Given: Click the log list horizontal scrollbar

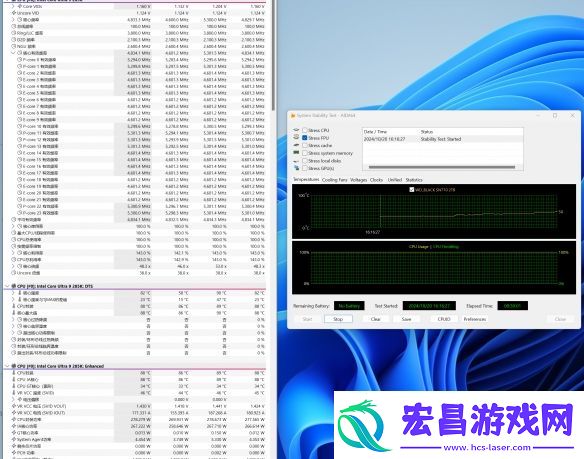Looking at the screenshot, I should pyautogui.click(x=442, y=167).
